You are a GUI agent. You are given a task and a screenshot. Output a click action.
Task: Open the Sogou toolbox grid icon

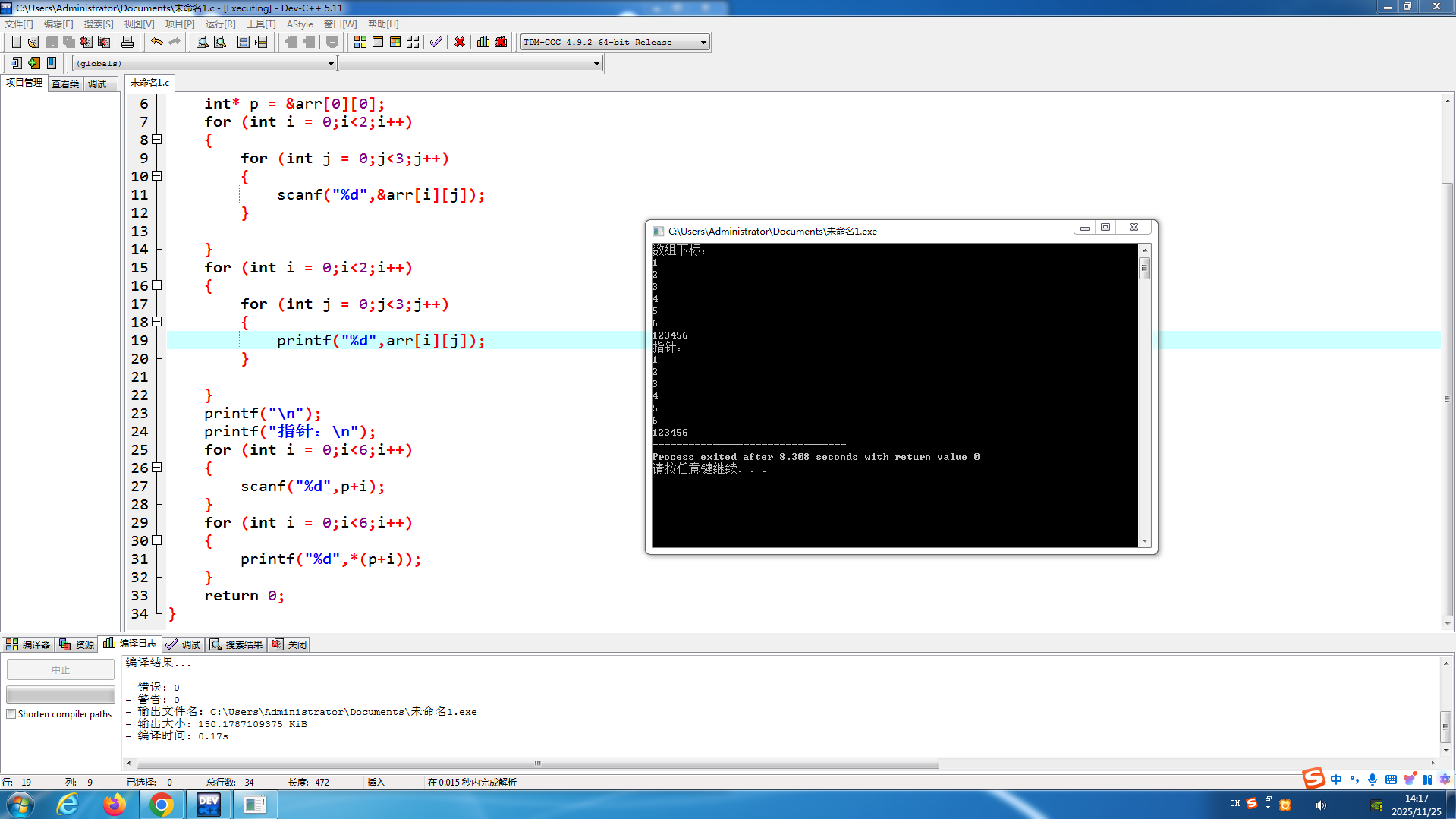click(1427, 780)
